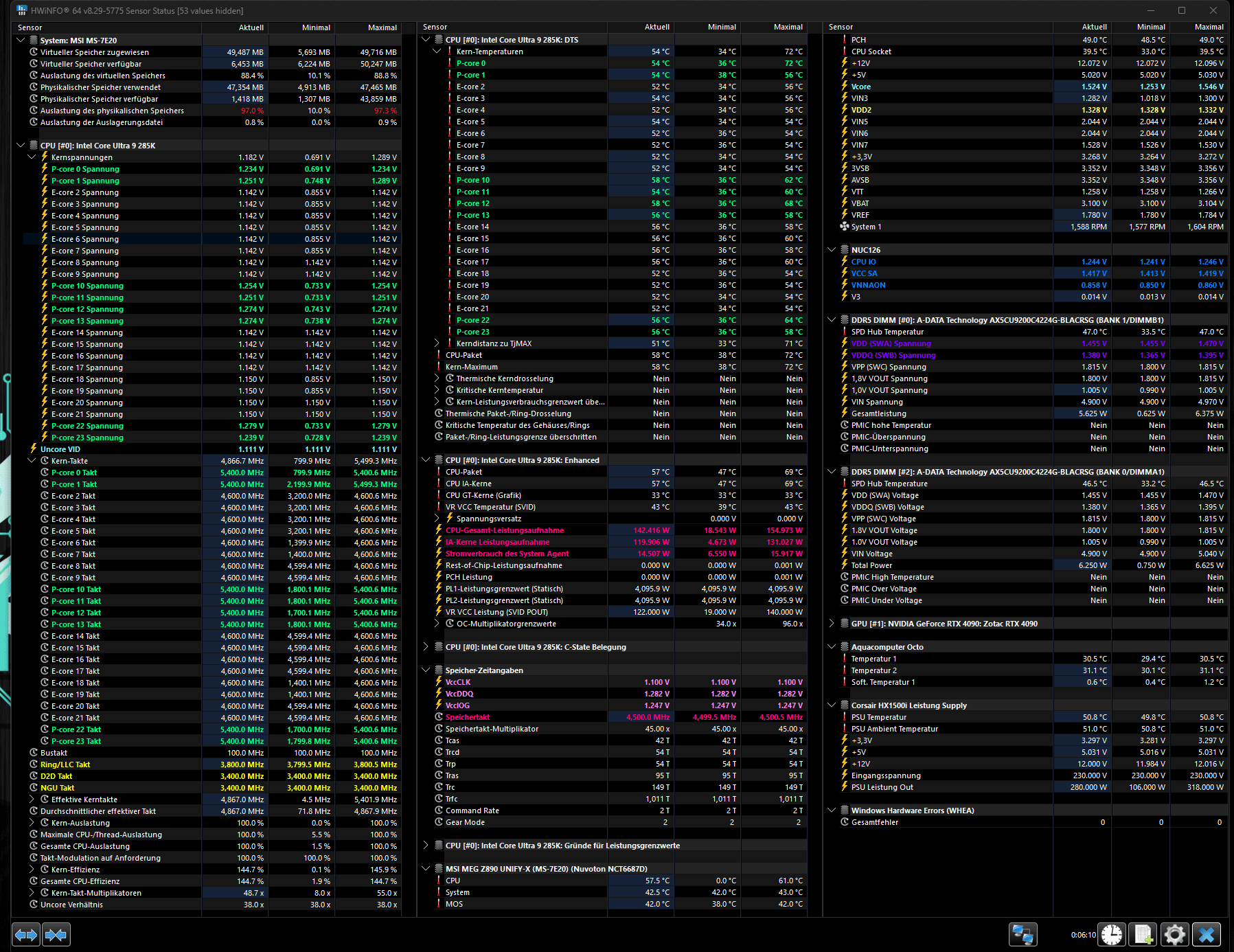Open the remote network monitoring button
The width and height of the screenshot is (1234, 952).
pyautogui.click(x=1022, y=935)
